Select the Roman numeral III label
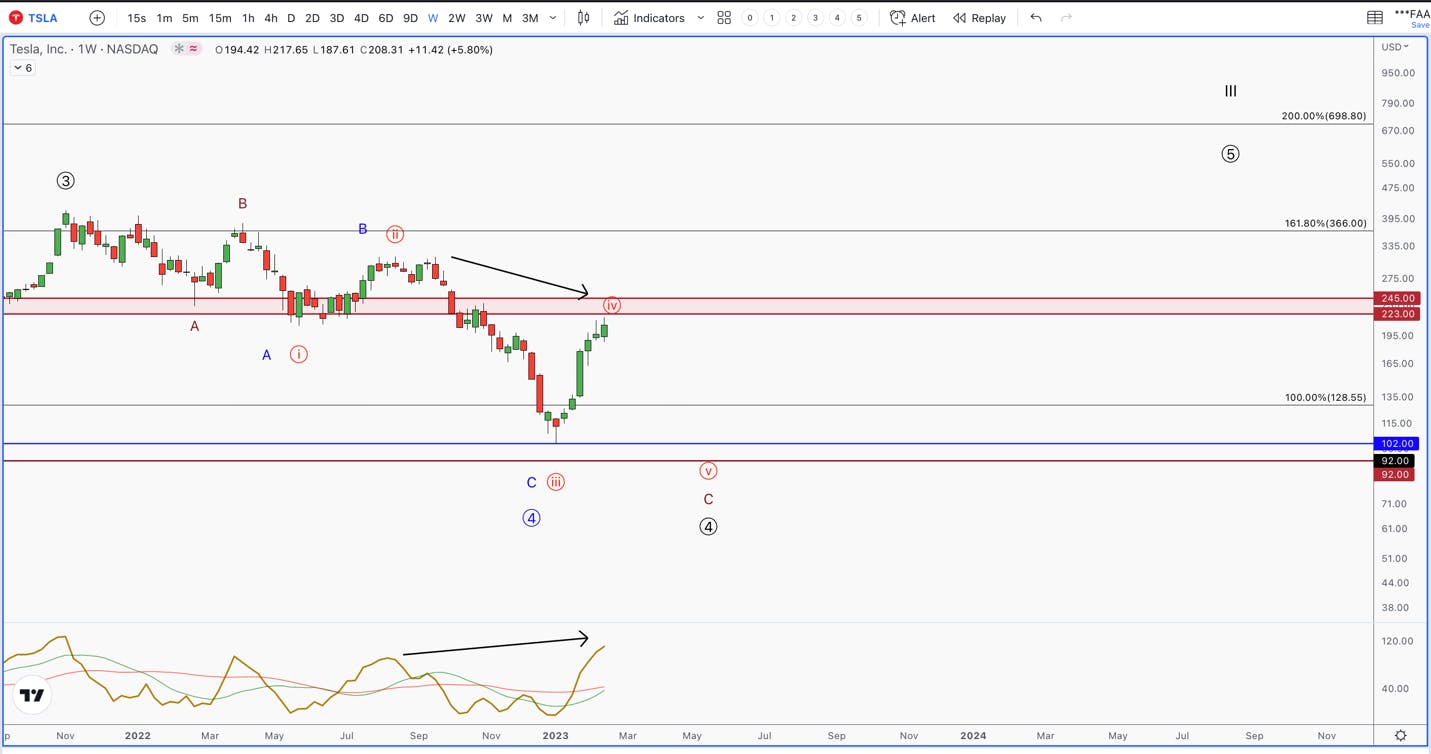1431x754 pixels. [x=1231, y=91]
